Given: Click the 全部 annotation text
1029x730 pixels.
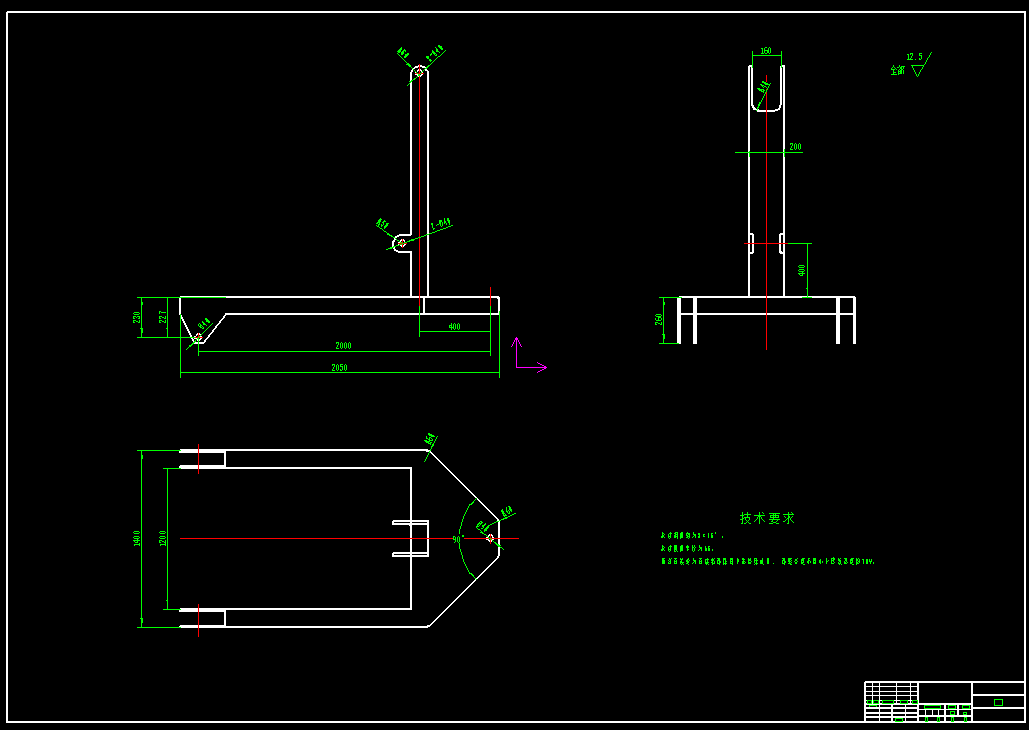Looking at the screenshot, I should pyautogui.click(x=898, y=70).
